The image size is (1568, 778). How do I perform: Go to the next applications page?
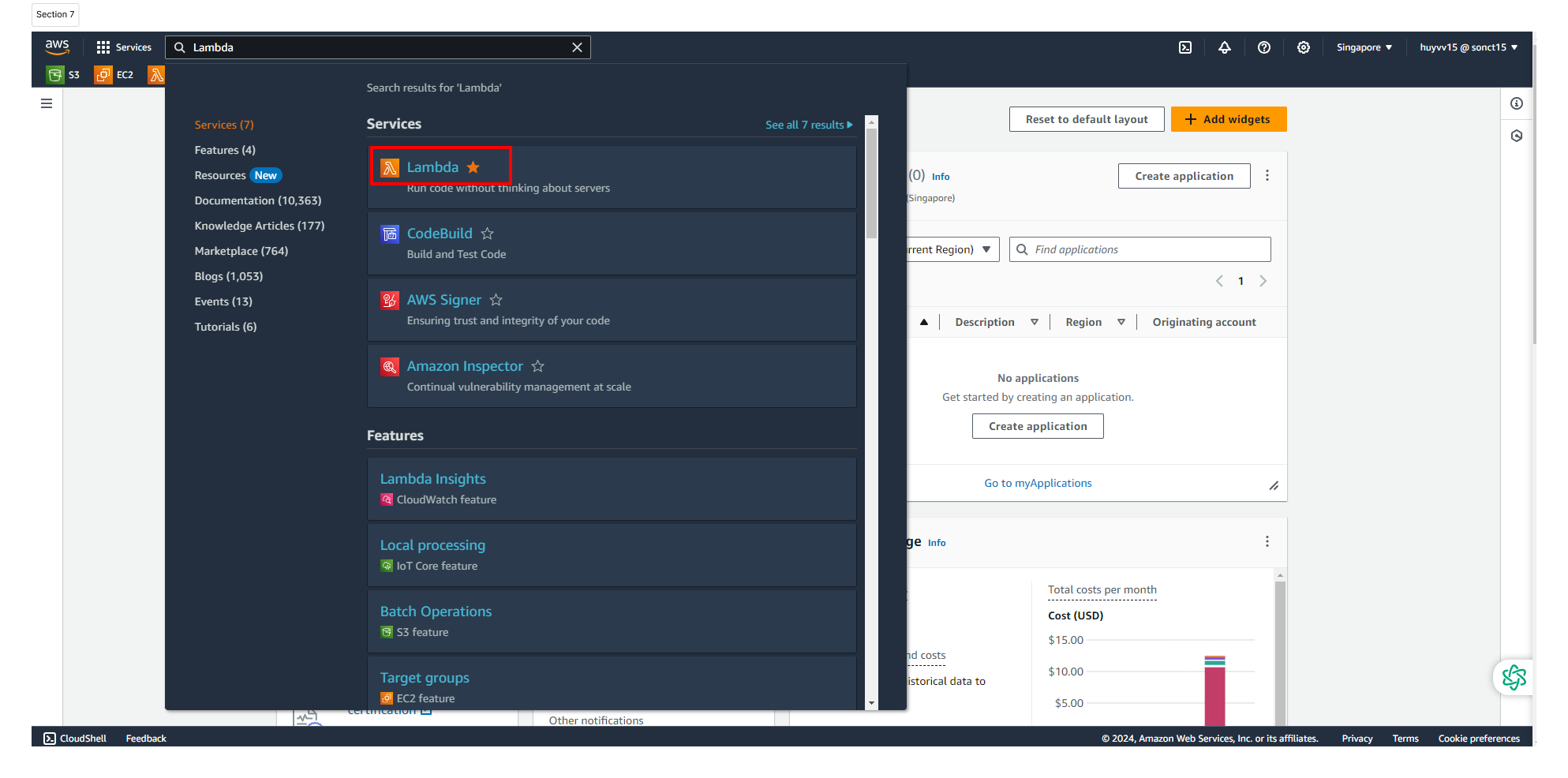(x=1263, y=281)
